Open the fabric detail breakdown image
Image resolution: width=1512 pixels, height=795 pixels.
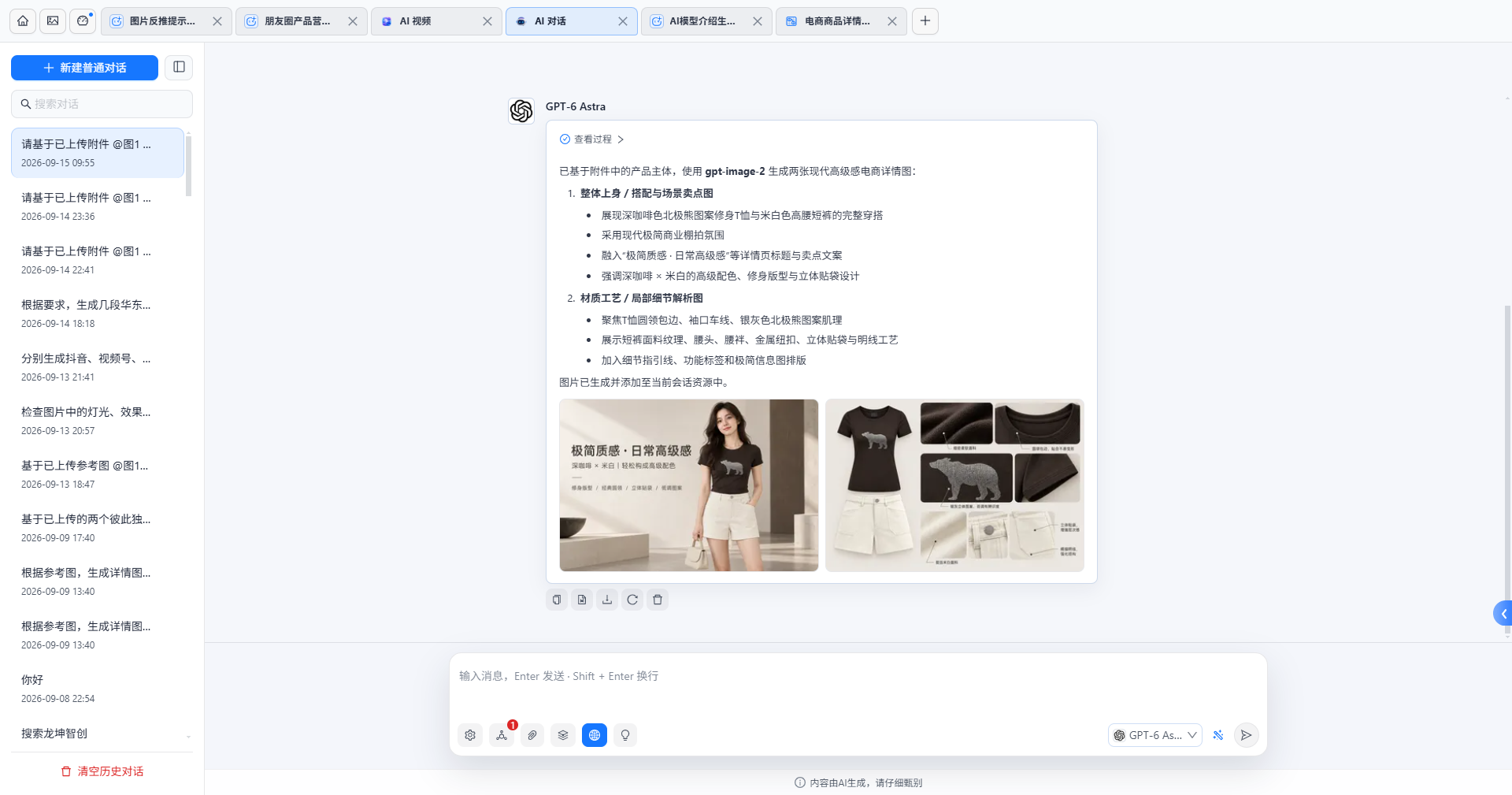tap(954, 485)
